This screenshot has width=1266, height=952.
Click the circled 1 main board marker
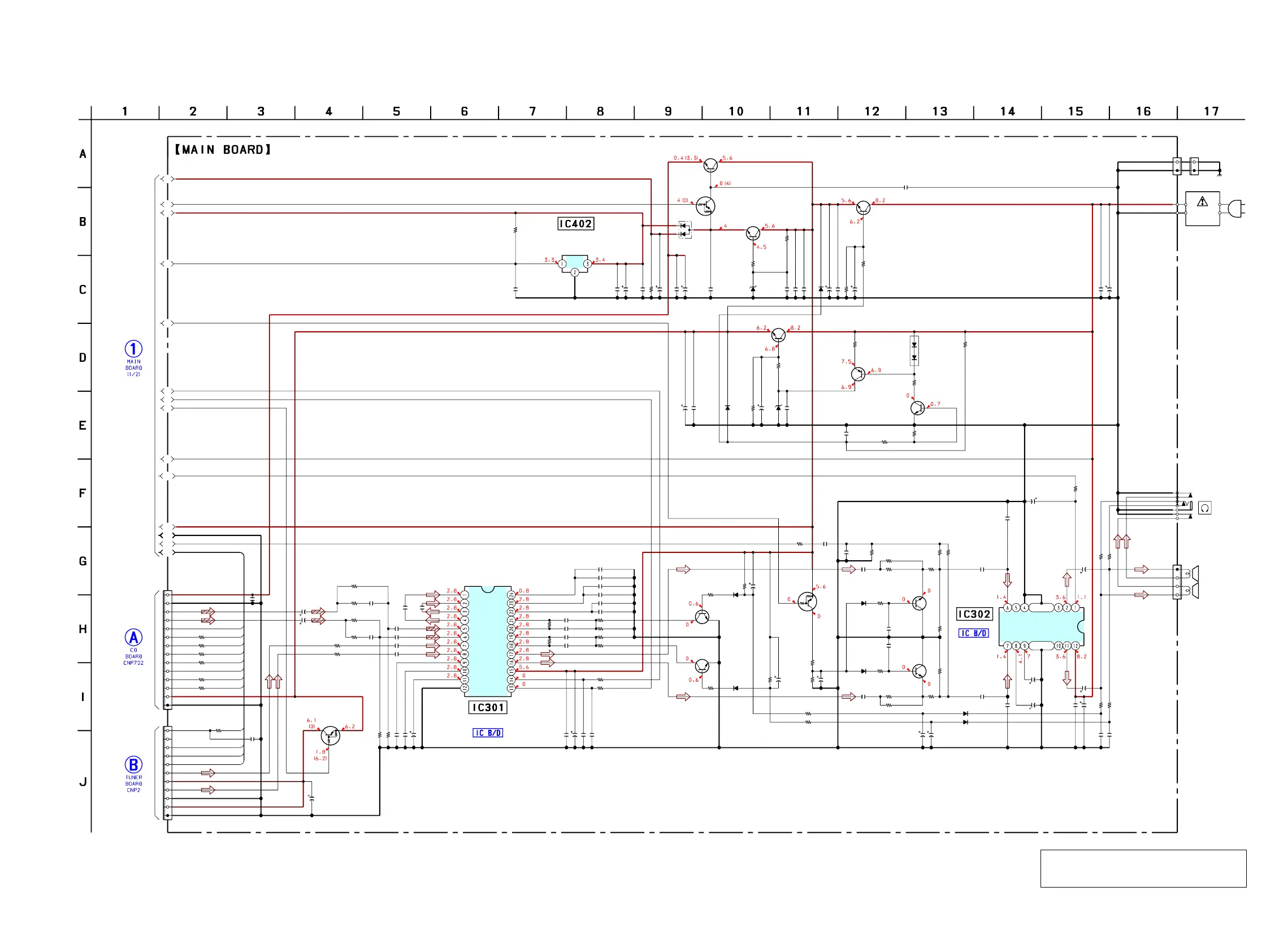pos(133,349)
